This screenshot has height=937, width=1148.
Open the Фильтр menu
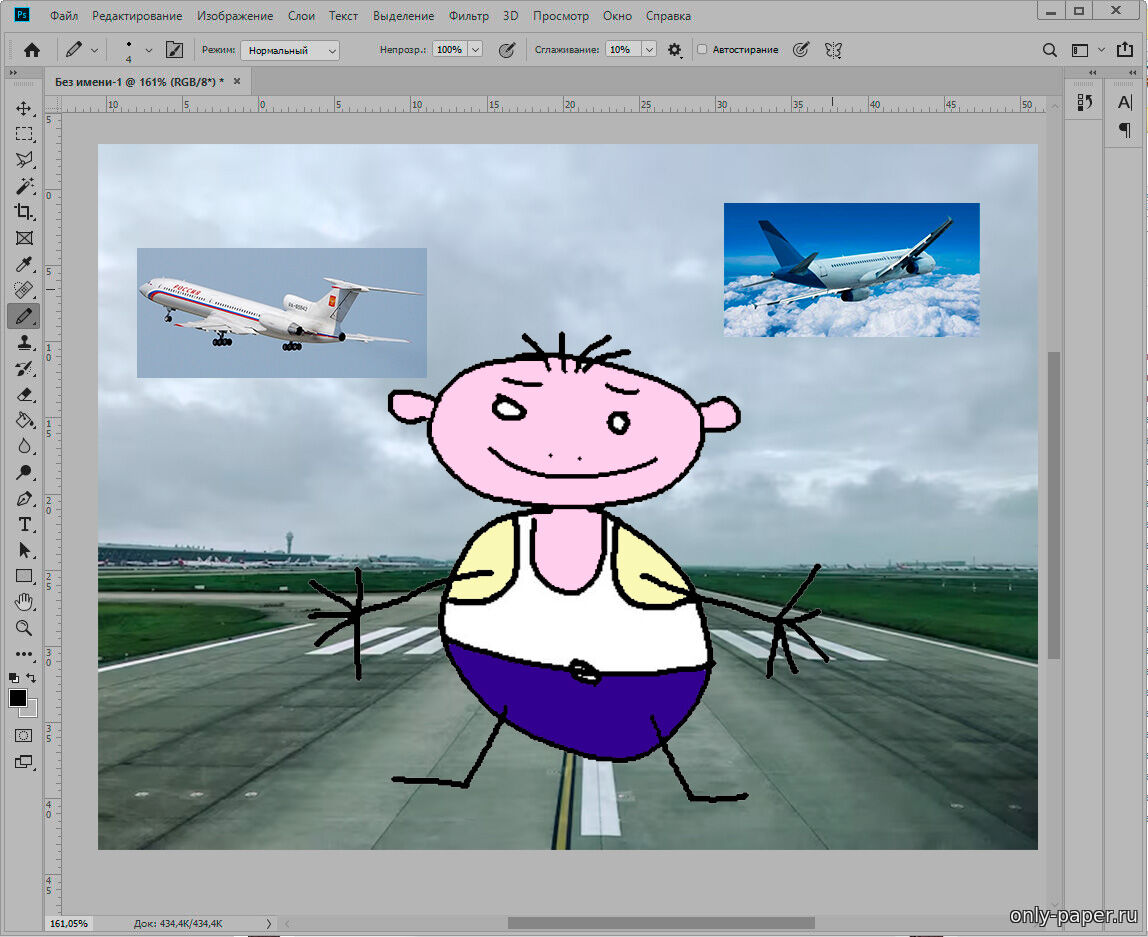coord(469,16)
